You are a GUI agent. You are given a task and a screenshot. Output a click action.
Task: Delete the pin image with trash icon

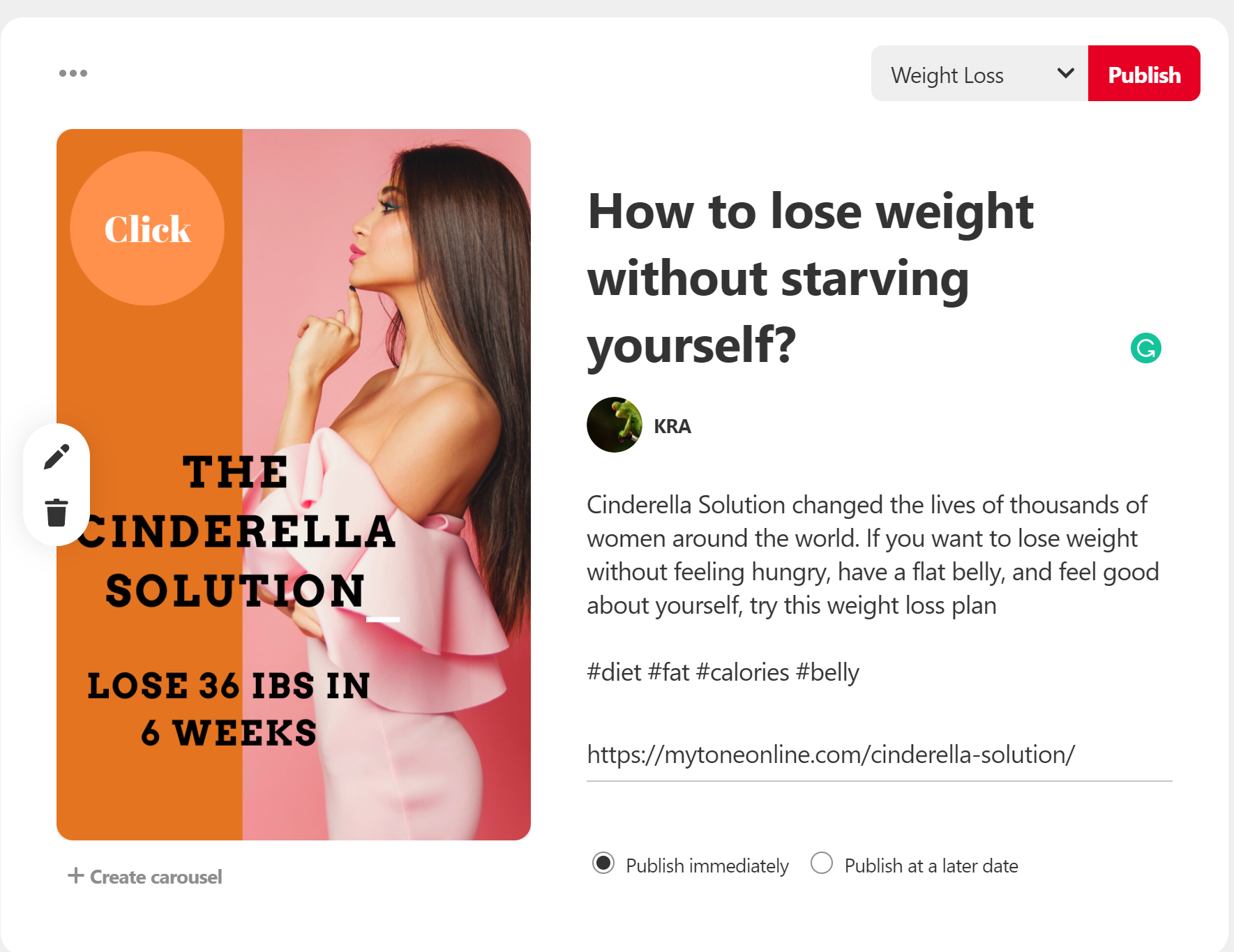(x=57, y=513)
